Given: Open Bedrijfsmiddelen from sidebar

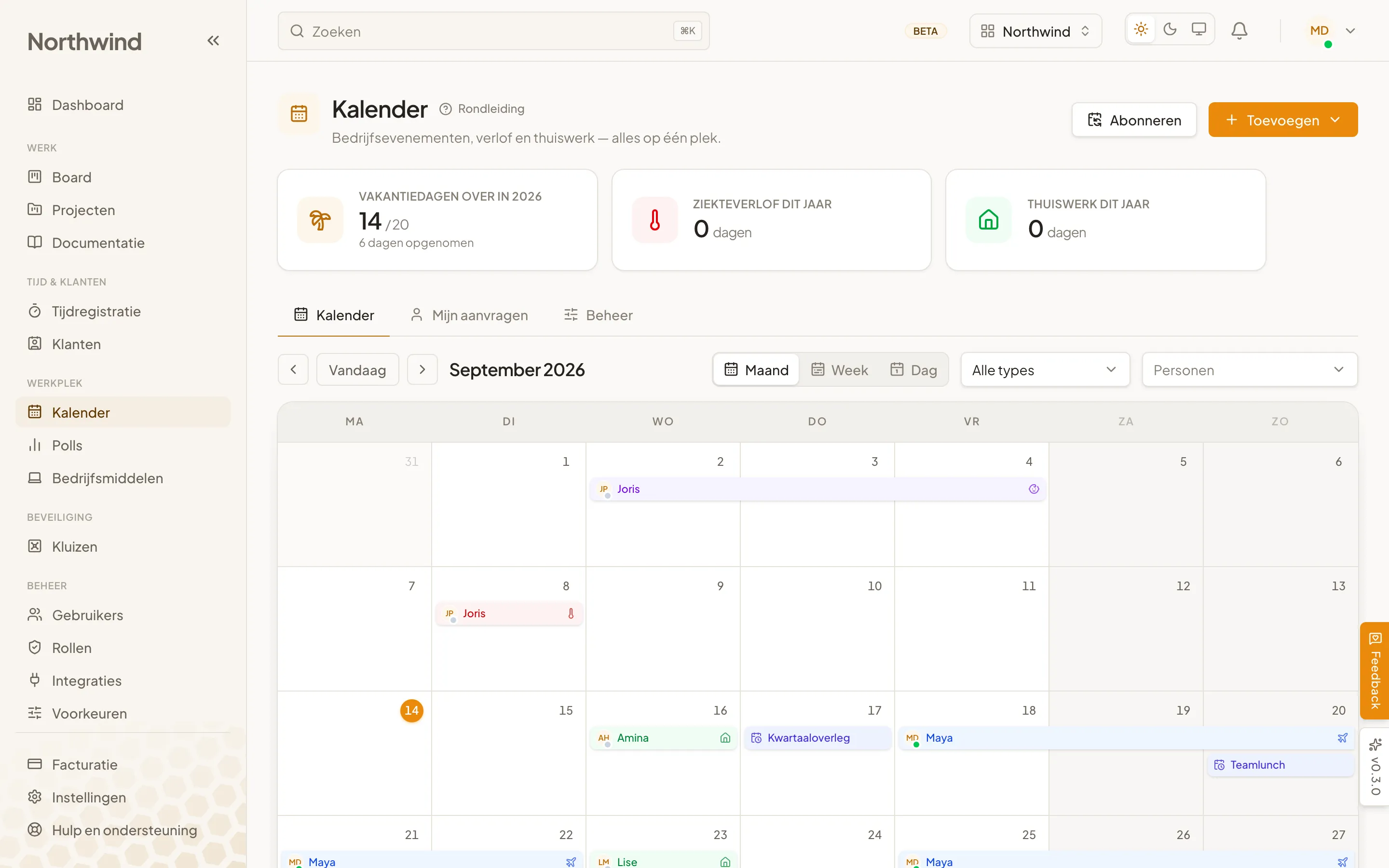Looking at the screenshot, I should 123,478.
